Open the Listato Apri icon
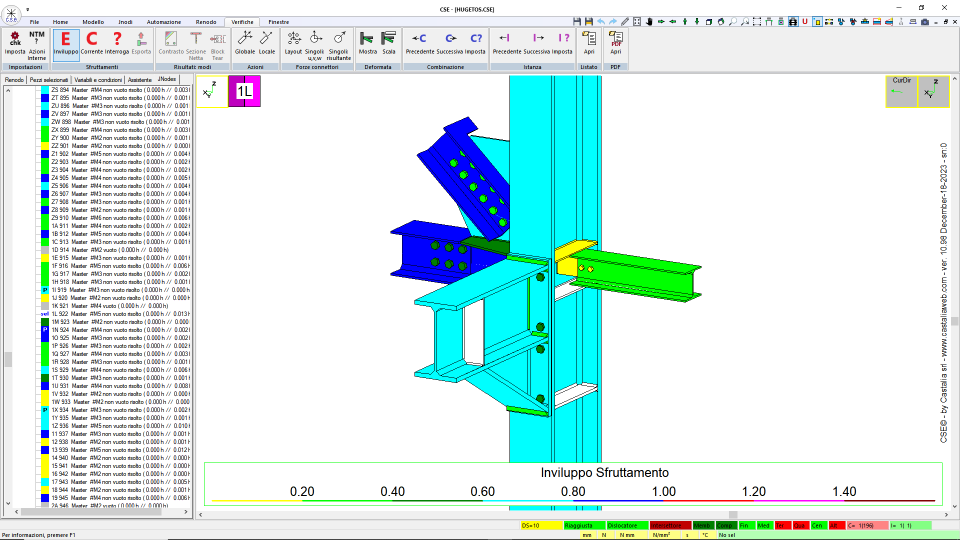The width and height of the screenshot is (960, 540). click(589, 43)
